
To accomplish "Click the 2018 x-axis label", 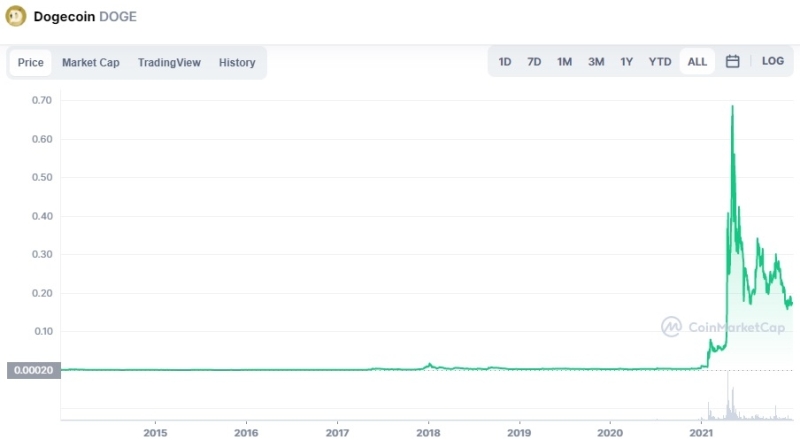I will coord(428,433).
